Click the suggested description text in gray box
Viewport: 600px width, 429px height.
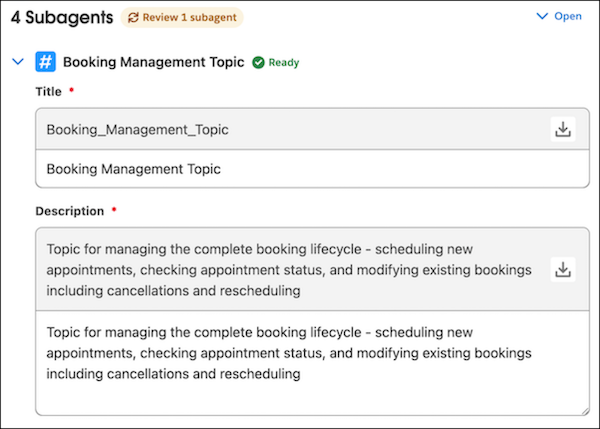pos(289,270)
